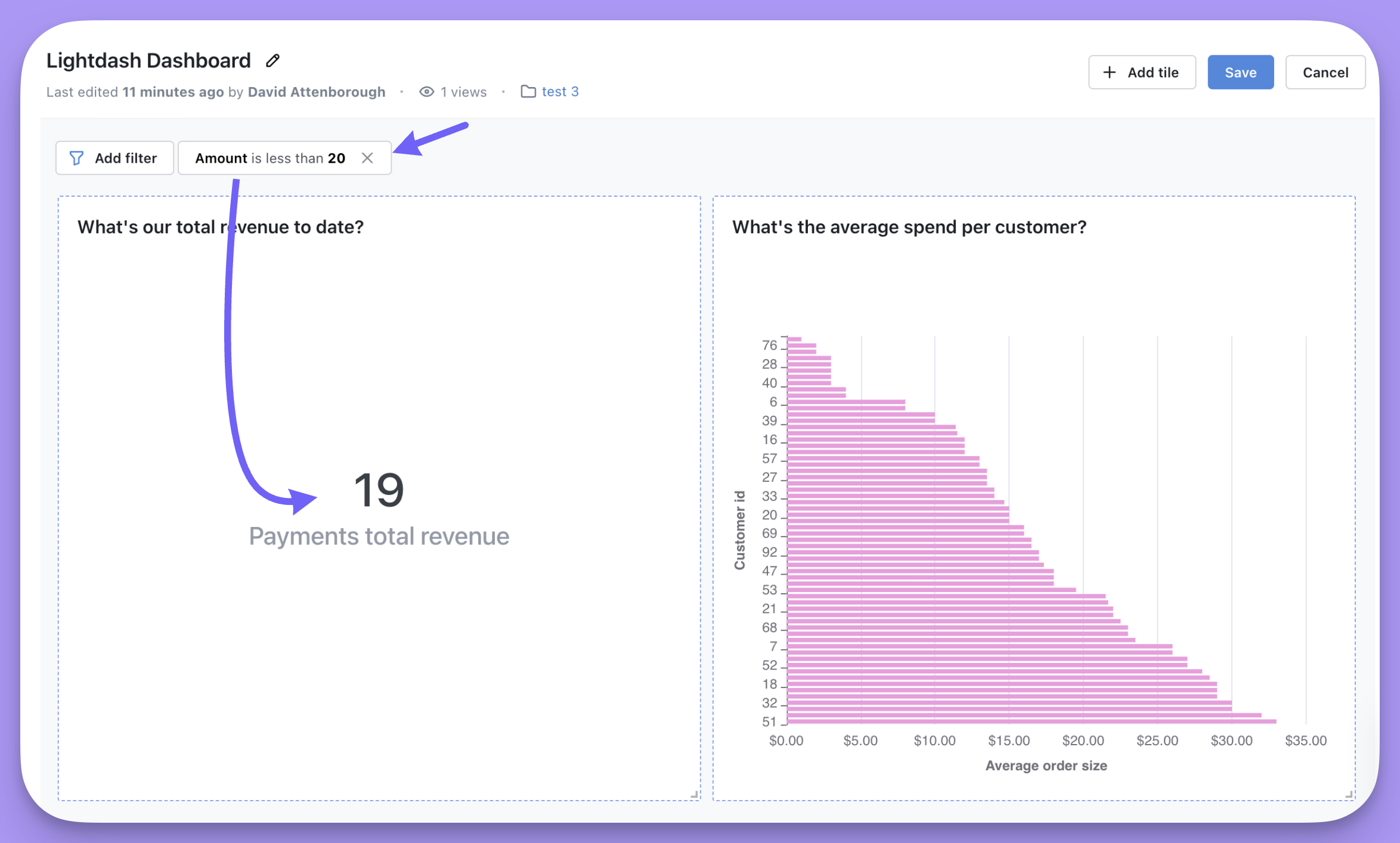Viewport: 1400px width, 843px height.
Task: Remove the Amount filter with X icon
Action: 367,158
